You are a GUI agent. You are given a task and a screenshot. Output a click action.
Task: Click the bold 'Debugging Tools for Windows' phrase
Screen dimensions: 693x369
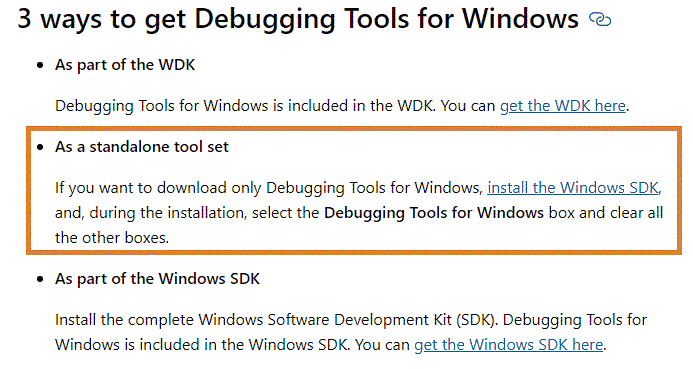click(x=434, y=213)
